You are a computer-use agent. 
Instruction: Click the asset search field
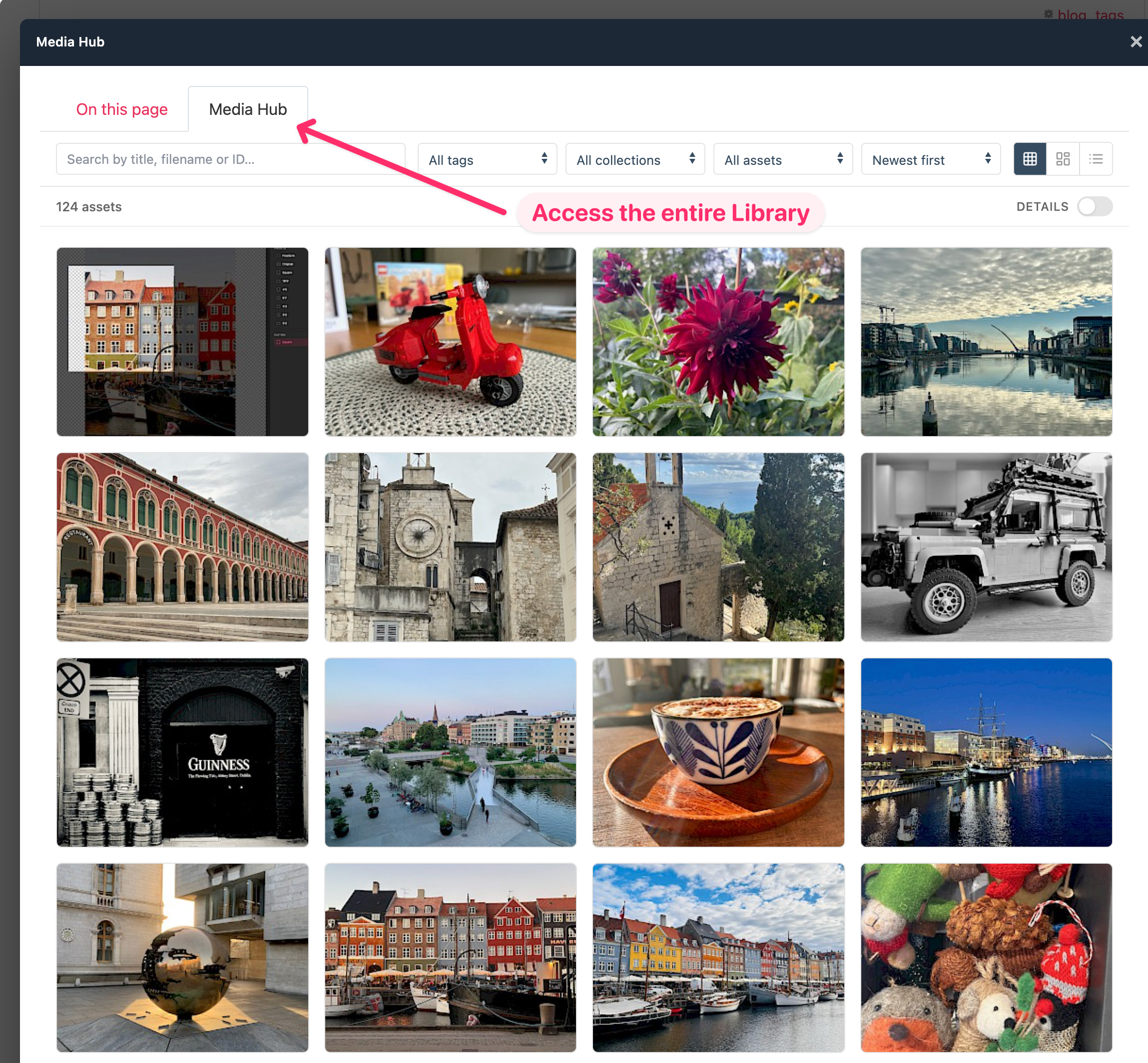[230, 159]
